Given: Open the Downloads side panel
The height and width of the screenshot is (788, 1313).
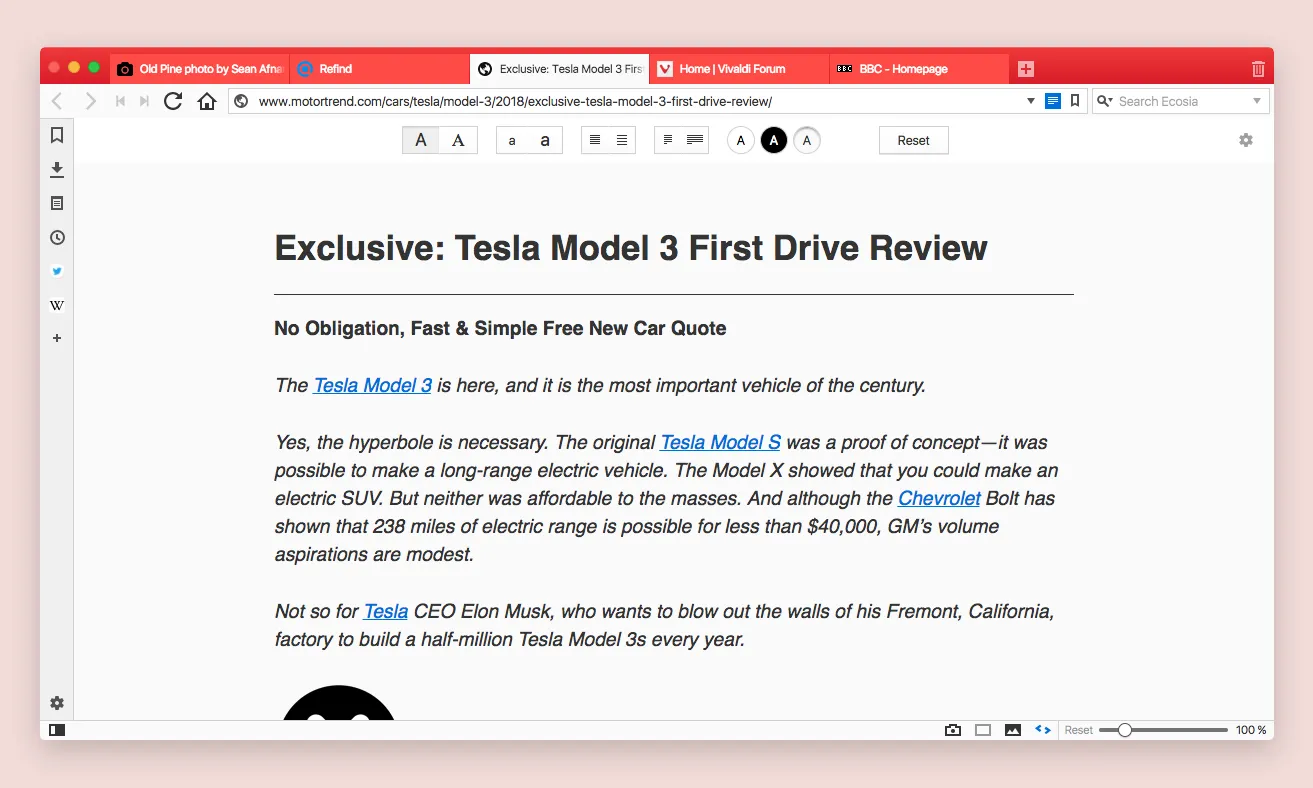Looking at the screenshot, I should [57, 169].
